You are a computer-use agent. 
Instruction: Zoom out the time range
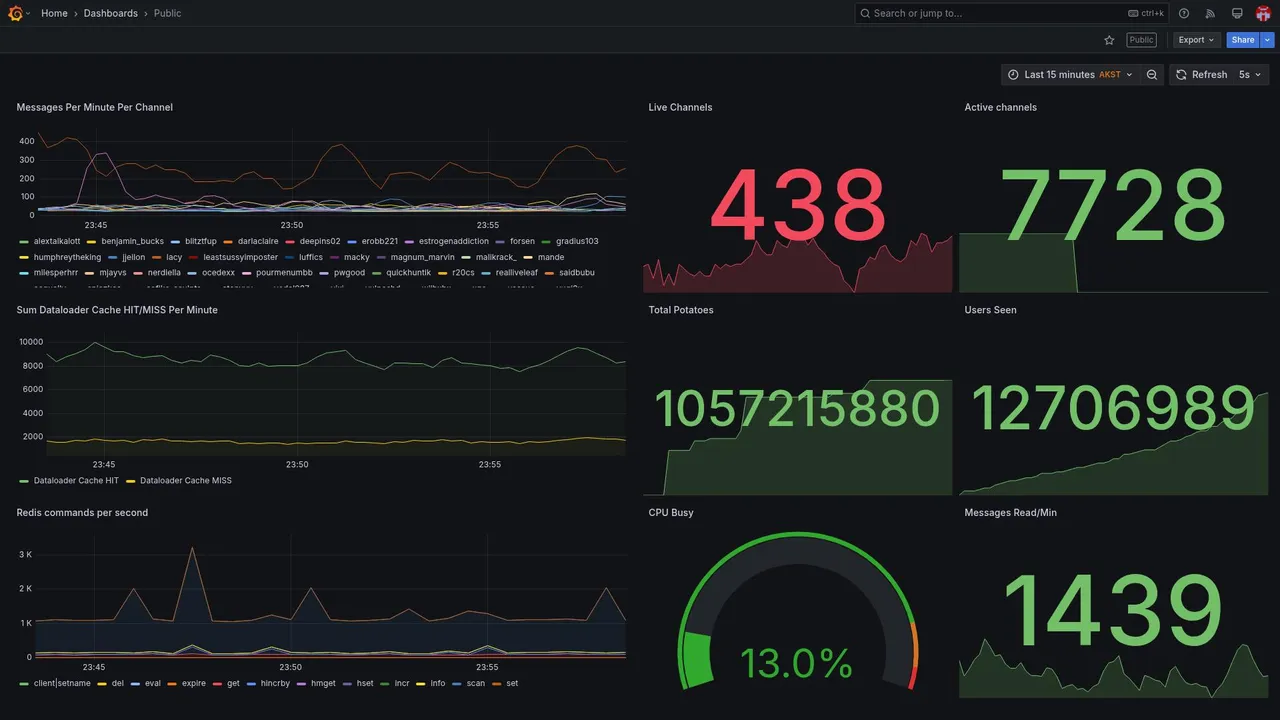click(x=1152, y=75)
